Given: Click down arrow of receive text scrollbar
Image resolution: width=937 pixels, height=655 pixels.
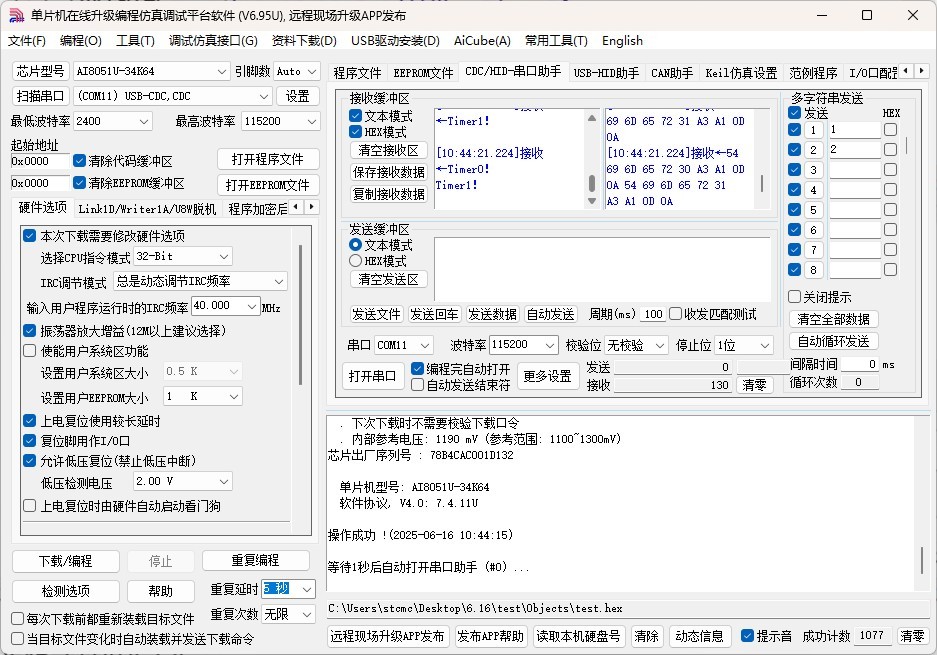Looking at the screenshot, I should tap(592, 201).
